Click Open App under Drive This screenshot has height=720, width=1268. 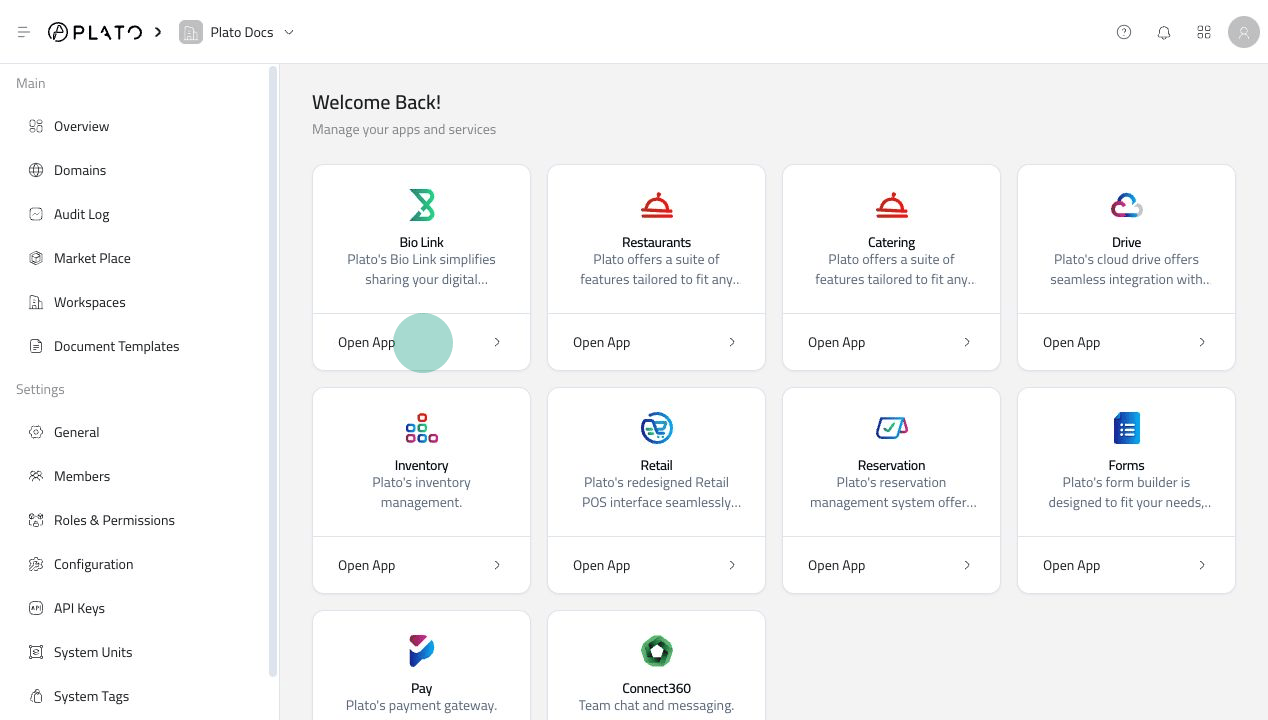(1072, 342)
